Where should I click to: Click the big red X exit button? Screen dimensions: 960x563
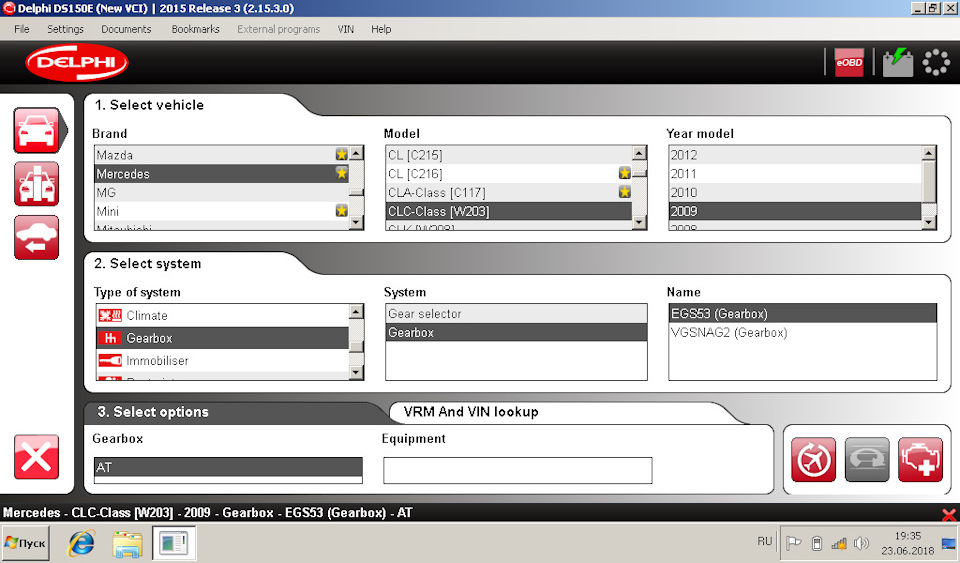tap(37, 457)
